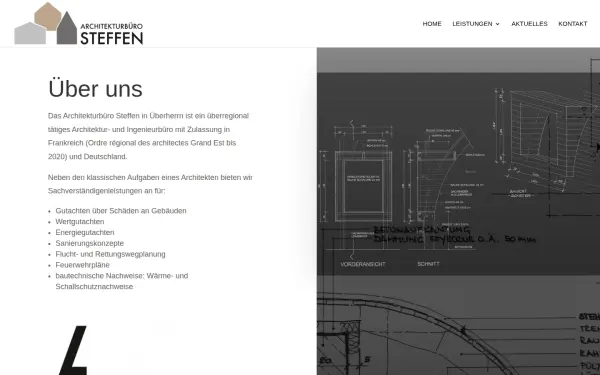Select the 'Sanierungskonzepte' list item
The width and height of the screenshot is (600, 375).
tap(90, 243)
